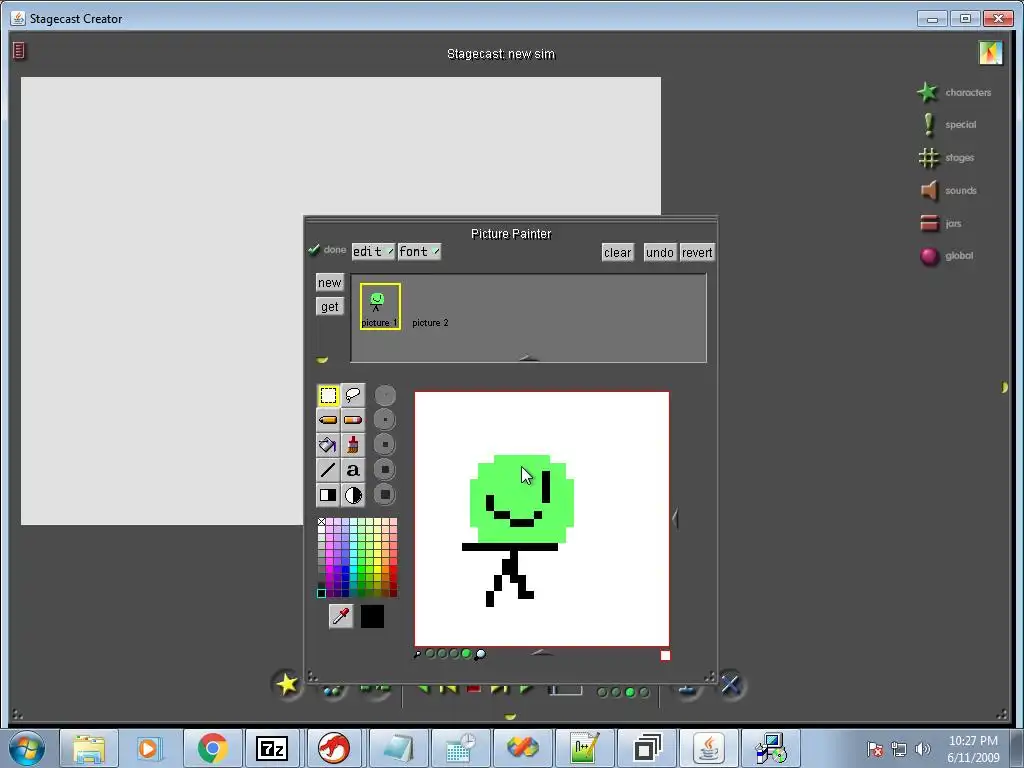Click the large zoom-in magnifier icon
1024x768 pixels.
click(481, 654)
